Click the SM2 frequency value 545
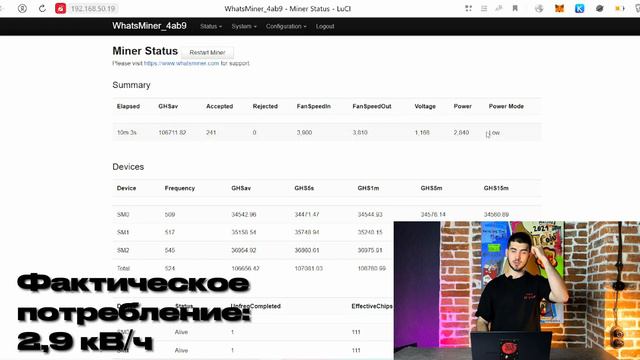 click(170, 250)
